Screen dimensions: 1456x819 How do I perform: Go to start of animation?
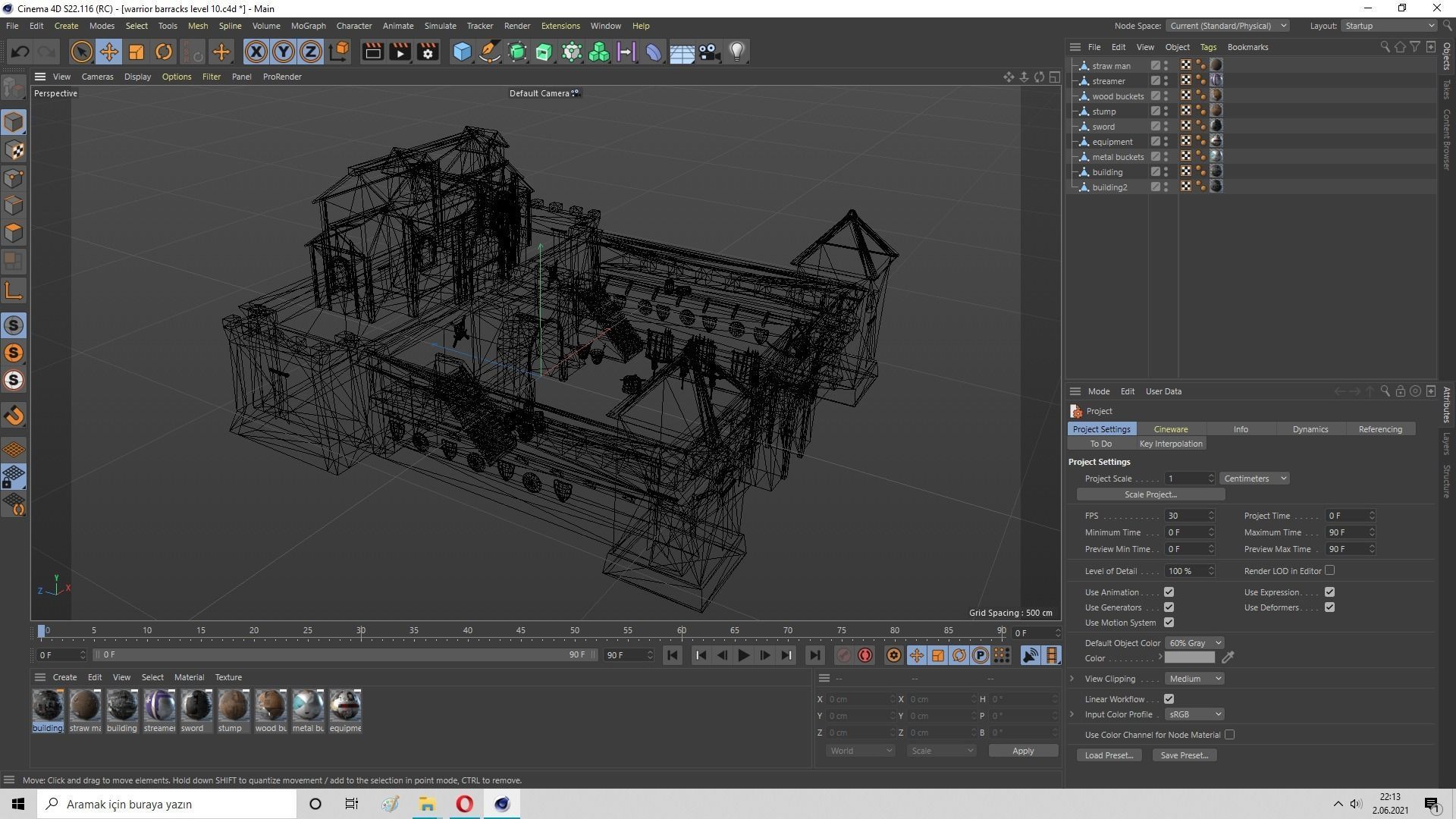tap(673, 655)
